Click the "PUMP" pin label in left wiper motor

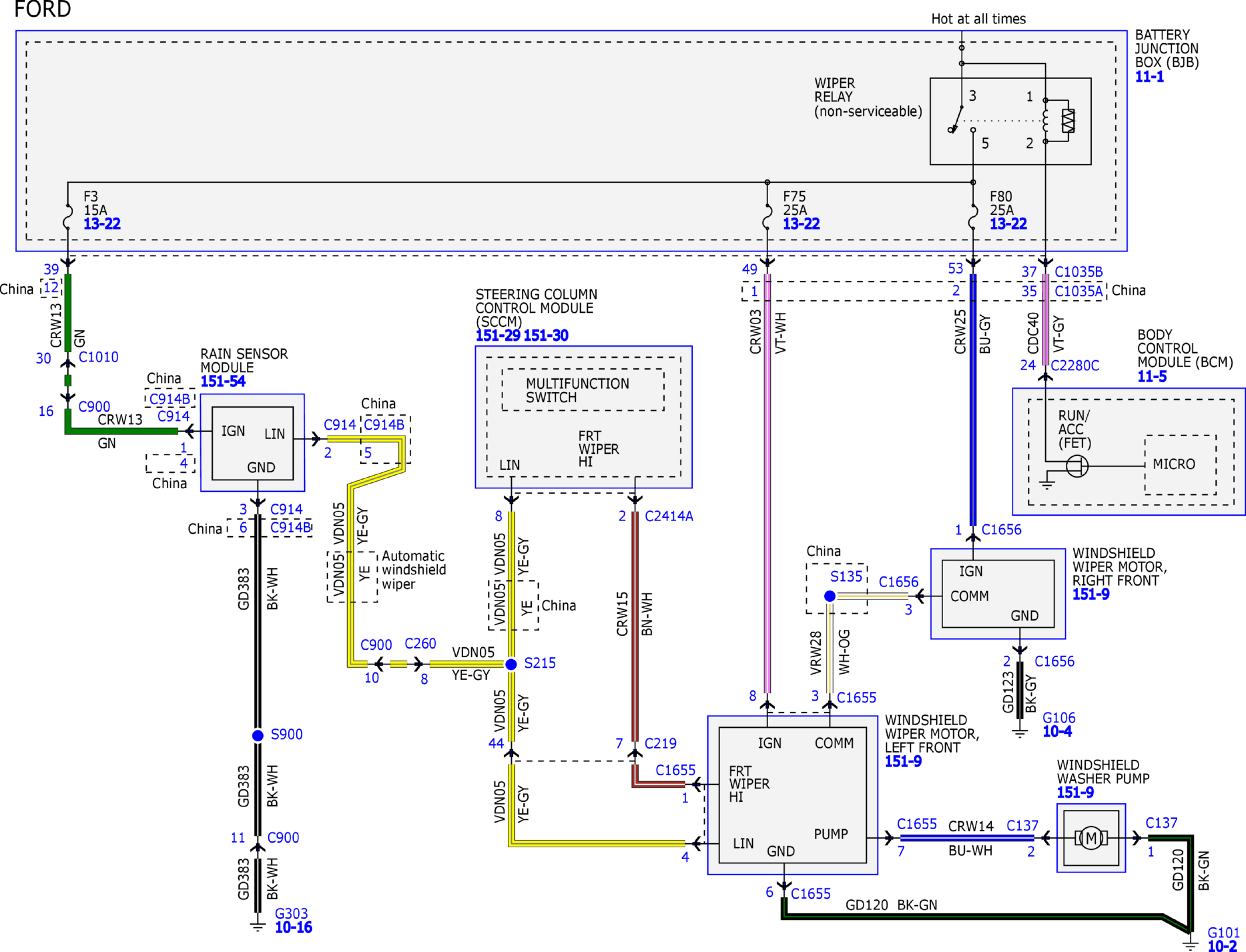click(831, 834)
